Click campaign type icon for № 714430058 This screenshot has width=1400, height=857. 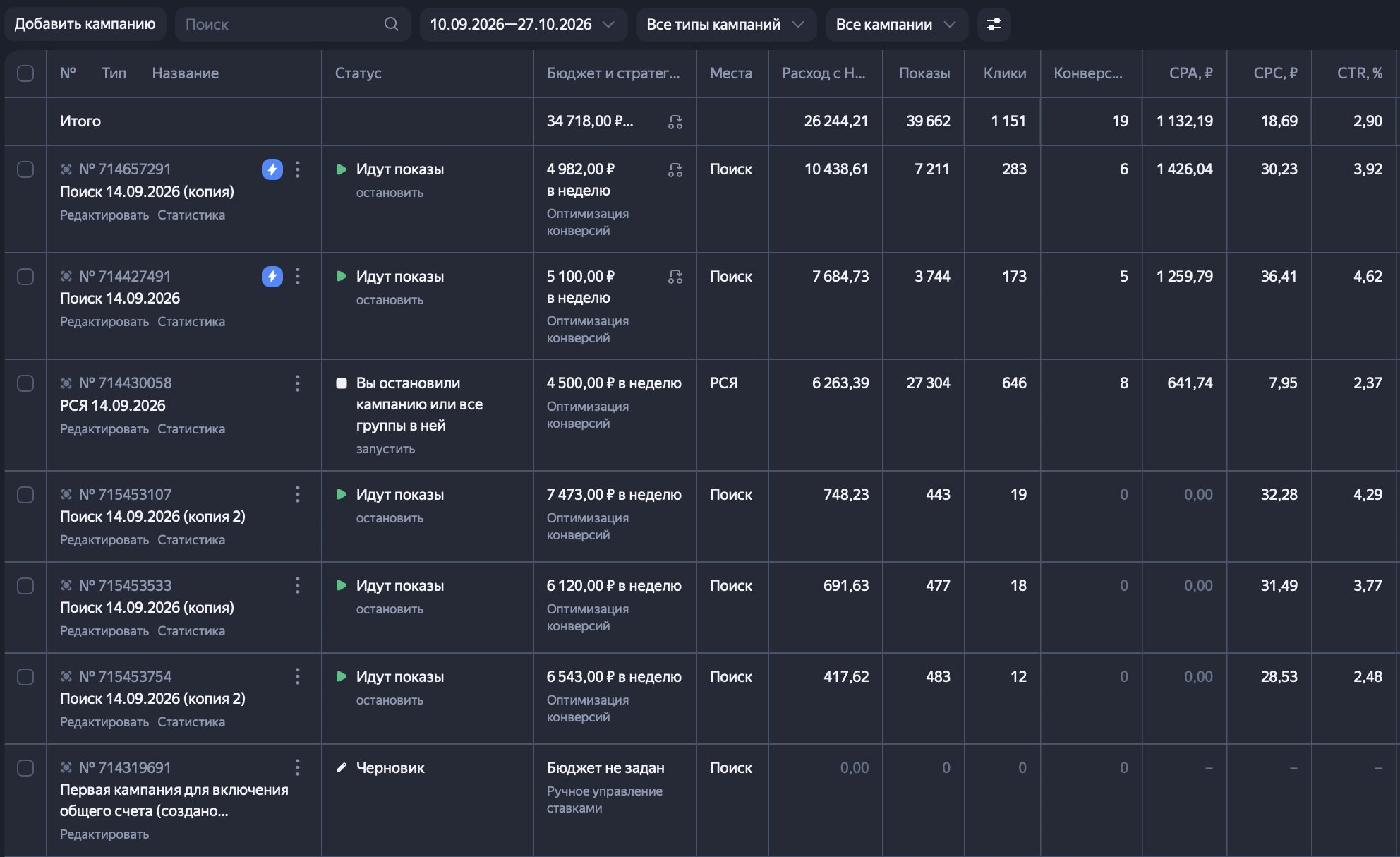[x=66, y=383]
